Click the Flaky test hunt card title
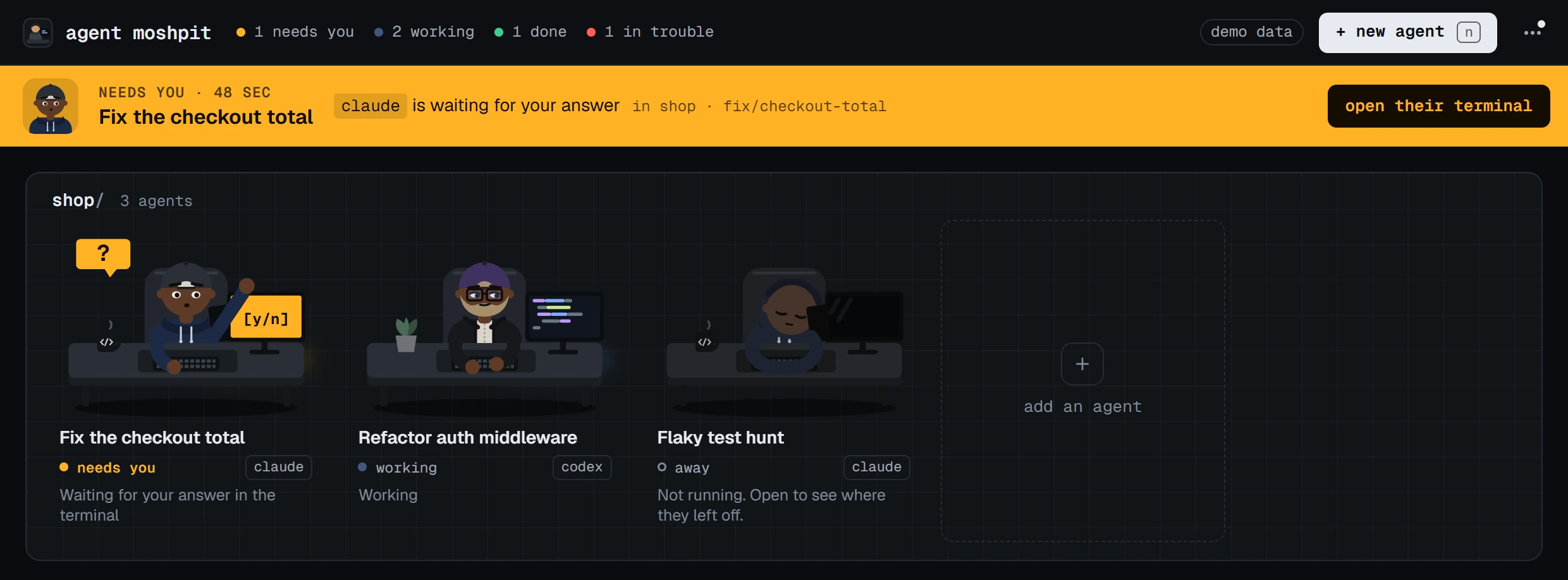 (721, 437)
